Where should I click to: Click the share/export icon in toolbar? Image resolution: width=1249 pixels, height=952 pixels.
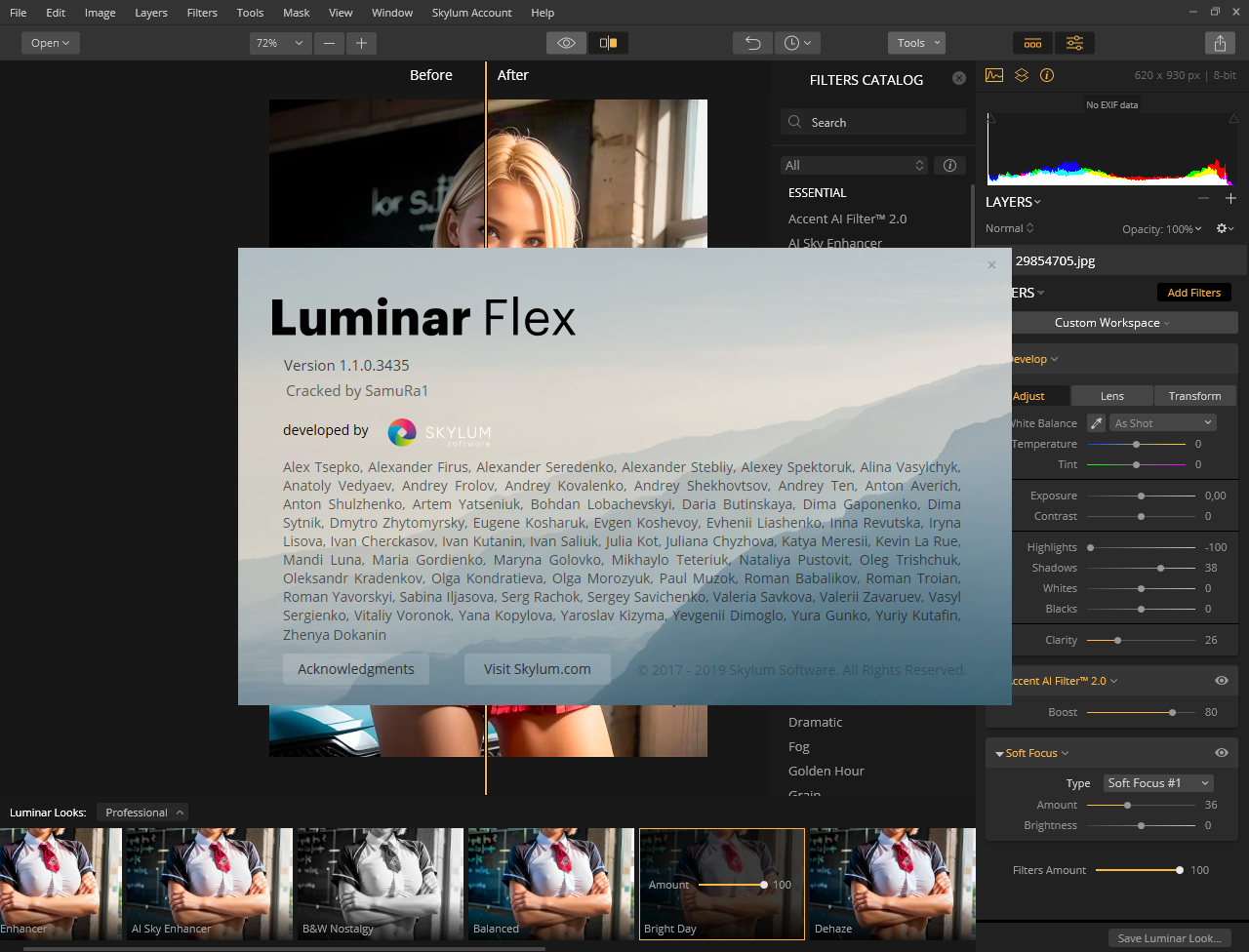[1220, 43]
